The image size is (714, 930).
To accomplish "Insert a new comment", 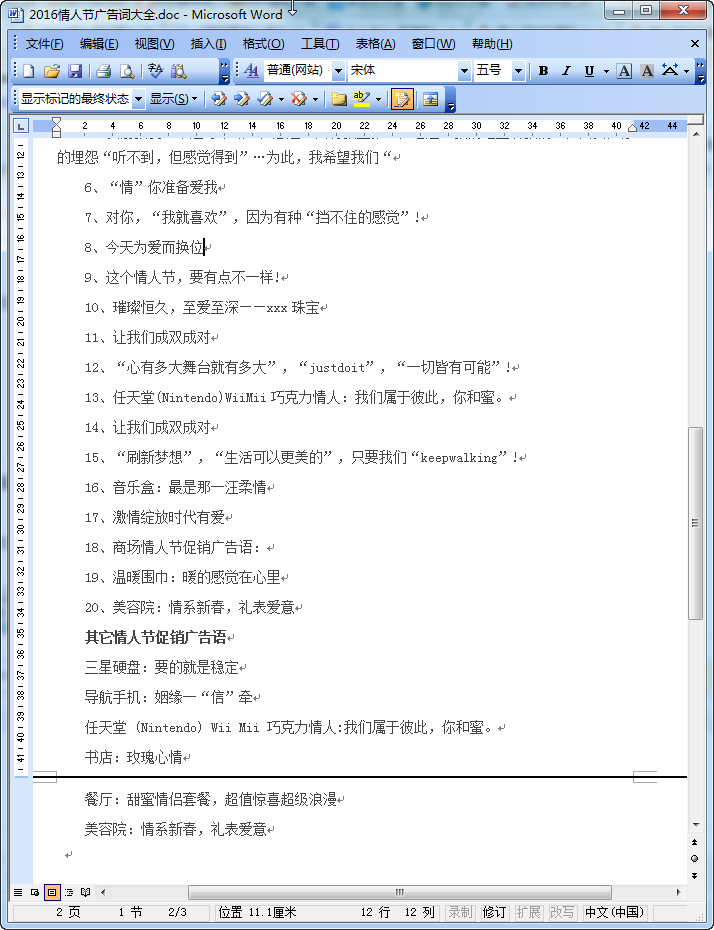I will click(339, 99).
